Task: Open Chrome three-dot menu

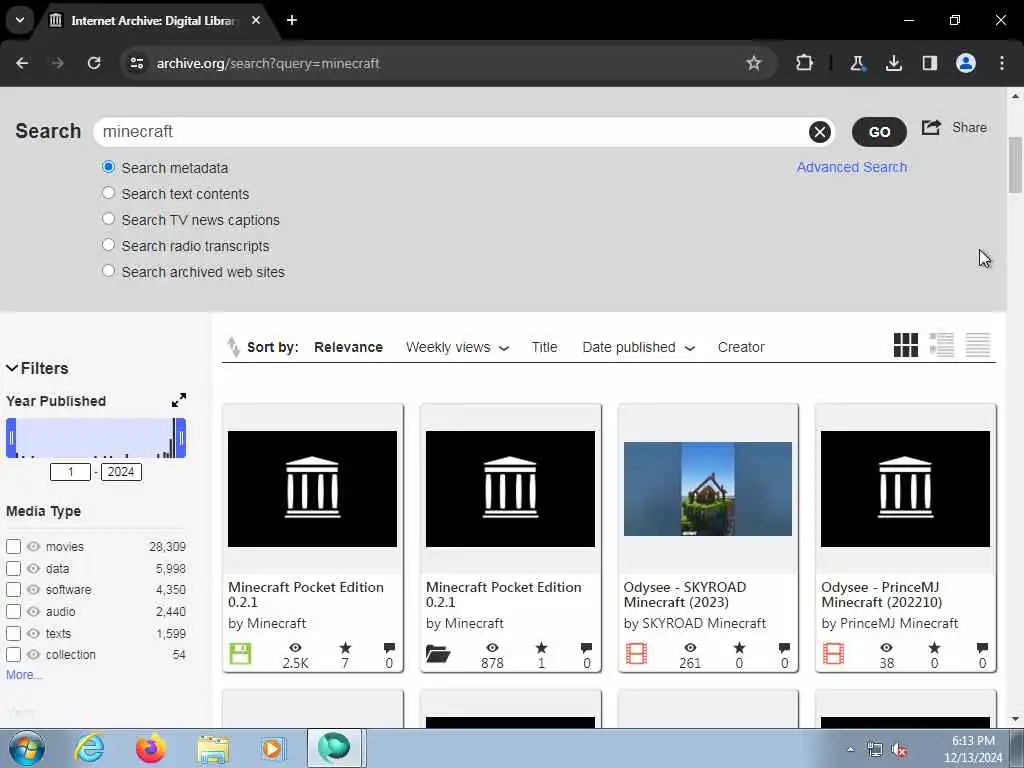Action: coord(1002,63)
